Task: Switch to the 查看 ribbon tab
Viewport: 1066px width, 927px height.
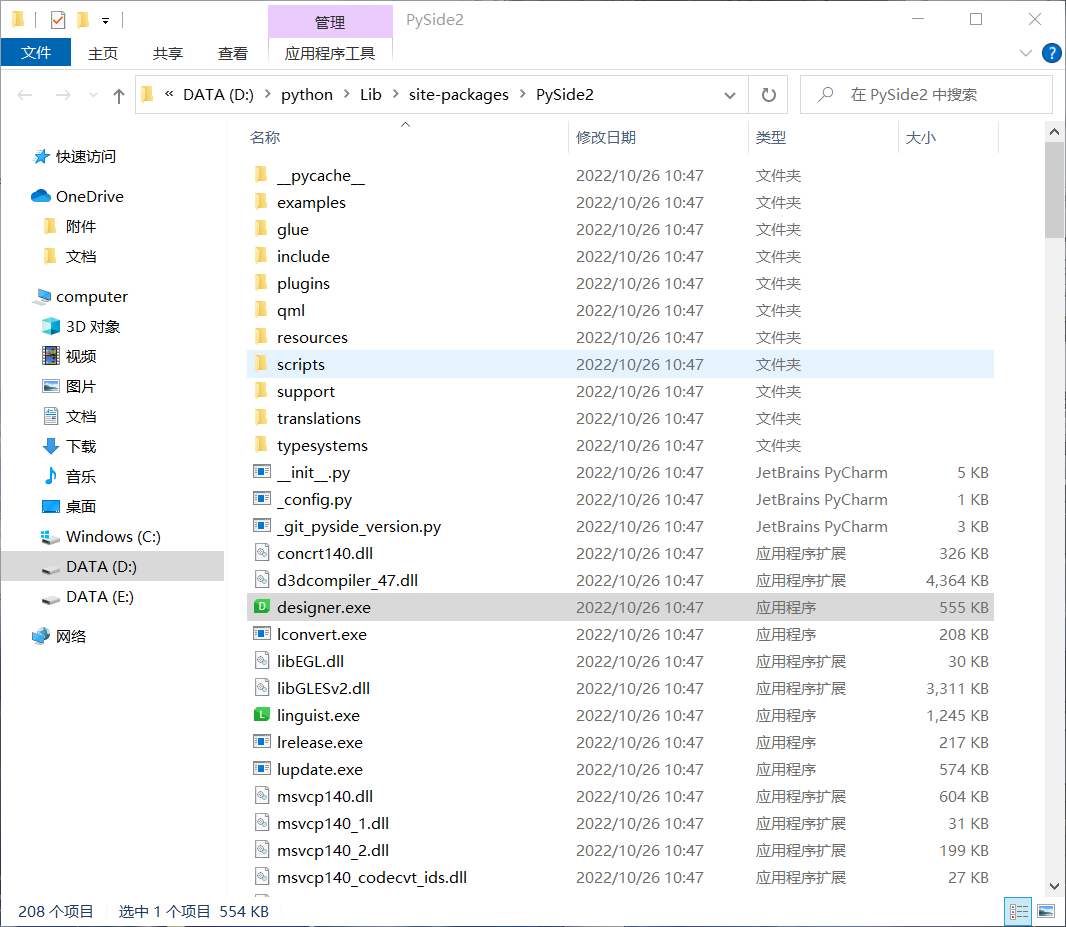Action: click(x=233, y=53)
